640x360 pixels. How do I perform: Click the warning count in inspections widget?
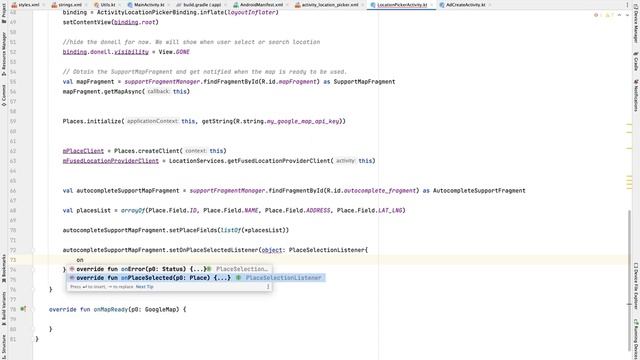609,15
